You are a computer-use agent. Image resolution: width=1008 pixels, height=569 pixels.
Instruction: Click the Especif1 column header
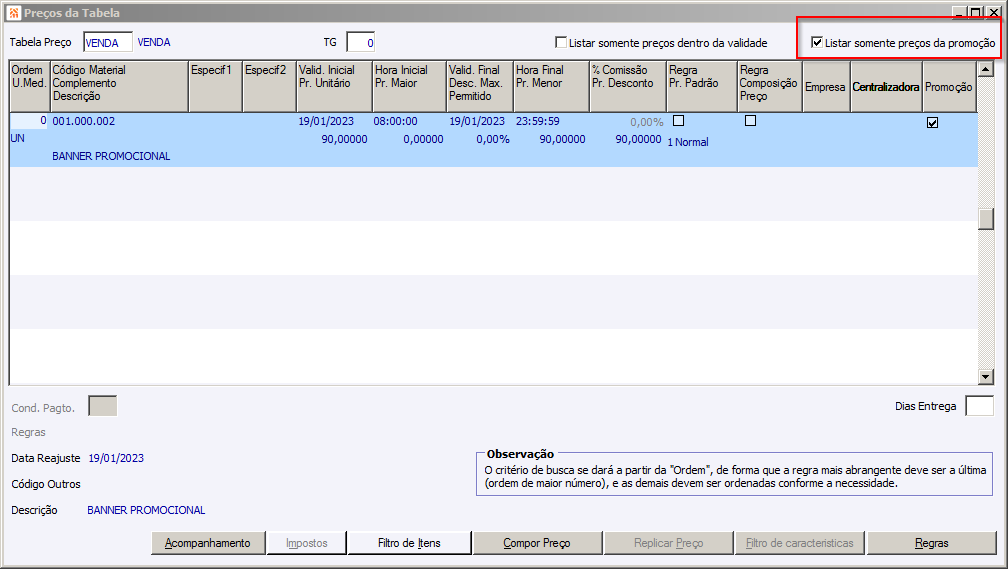pos(215,87)
